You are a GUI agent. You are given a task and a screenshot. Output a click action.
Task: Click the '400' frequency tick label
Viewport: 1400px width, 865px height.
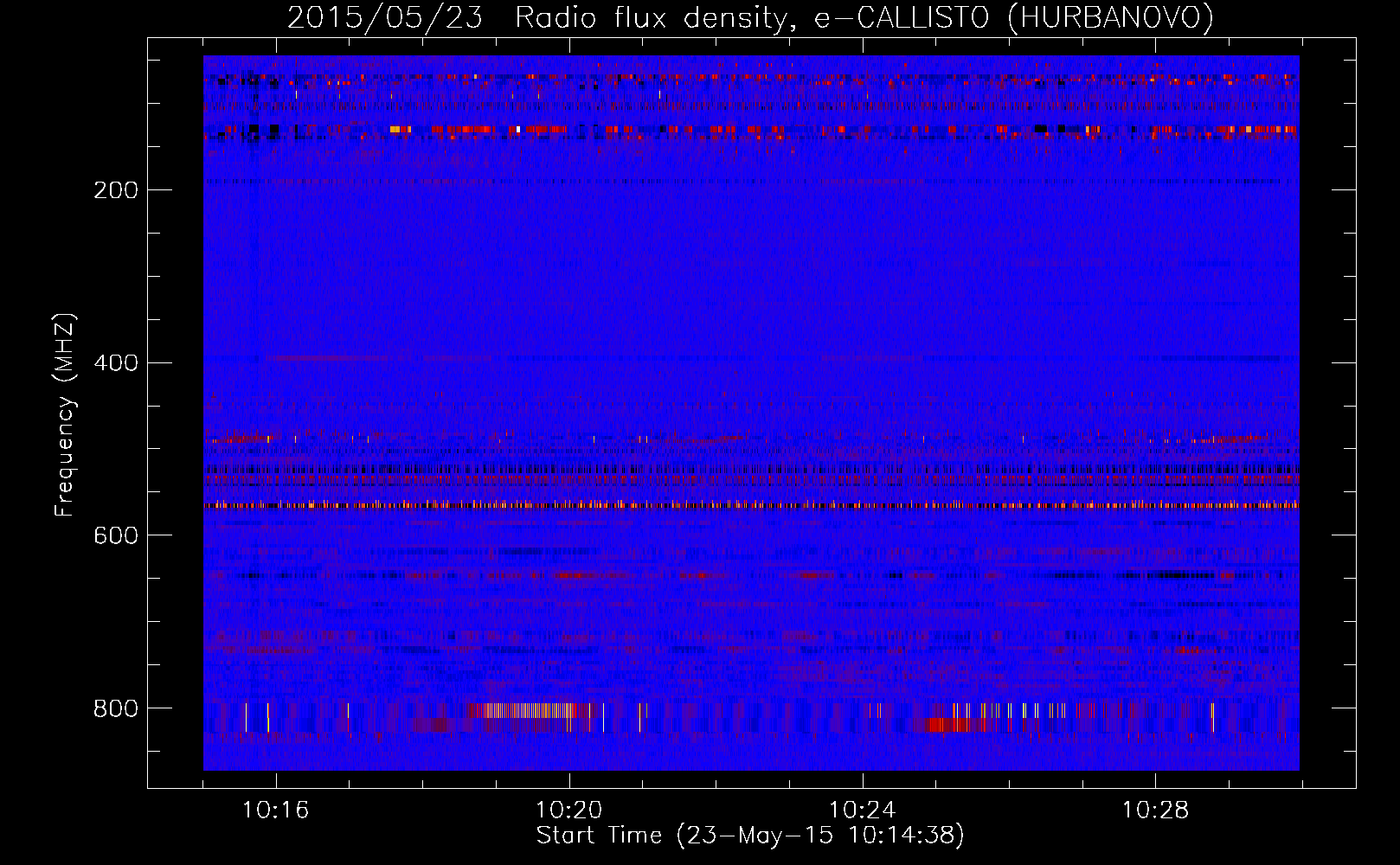116,363
